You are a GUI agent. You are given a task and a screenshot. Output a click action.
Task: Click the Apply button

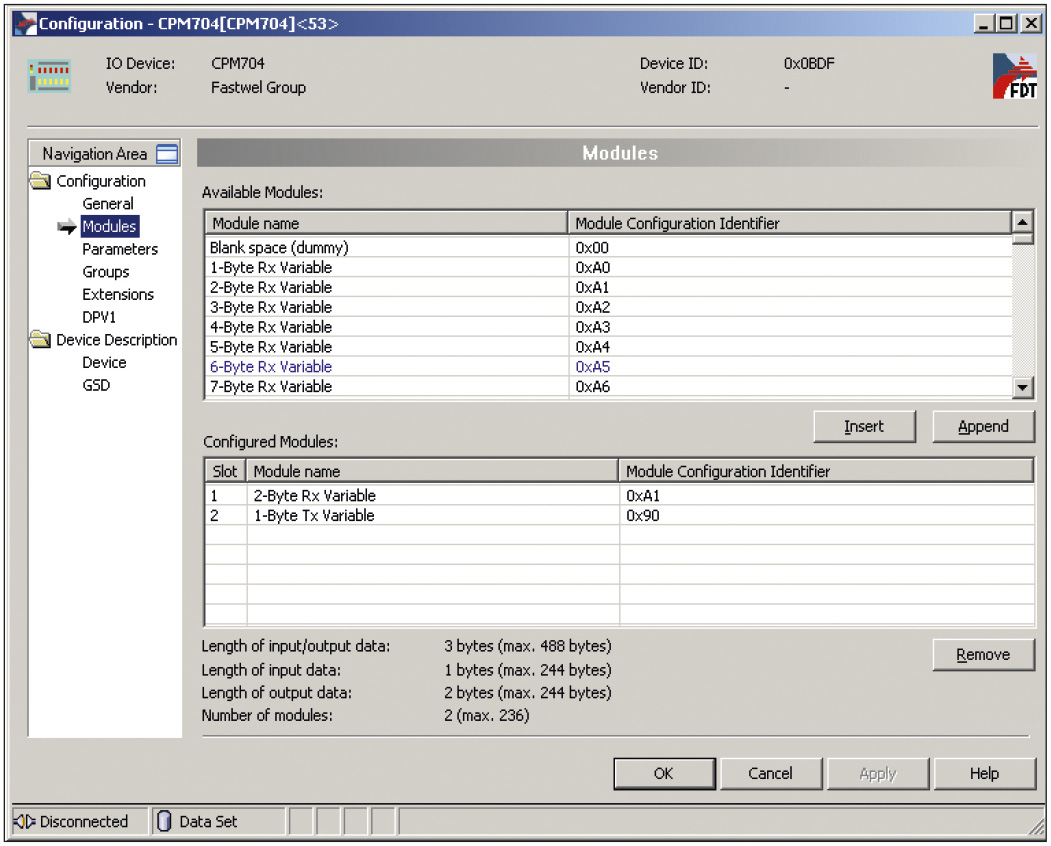coord(877,774)
